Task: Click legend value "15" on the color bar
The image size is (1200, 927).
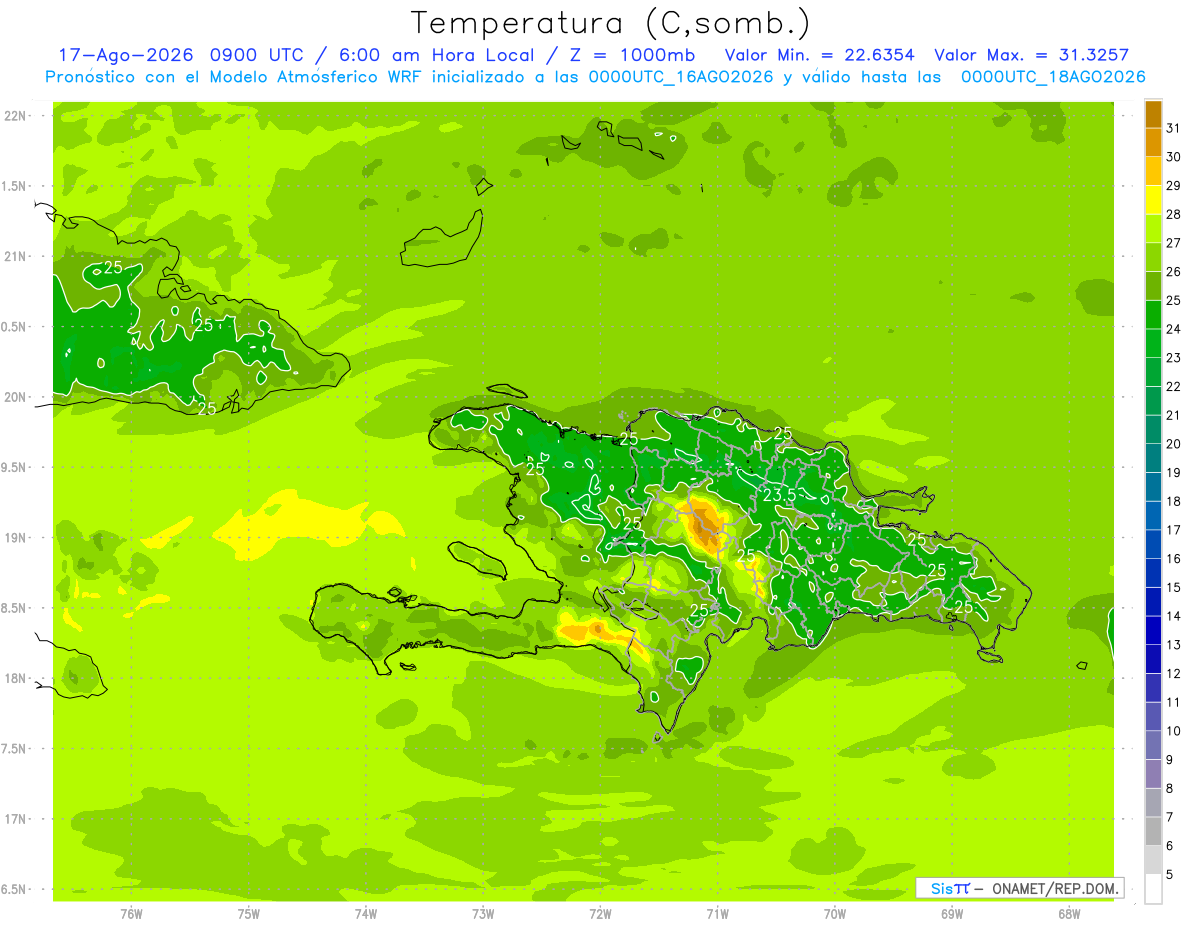Action: (x=1173, y=587)
